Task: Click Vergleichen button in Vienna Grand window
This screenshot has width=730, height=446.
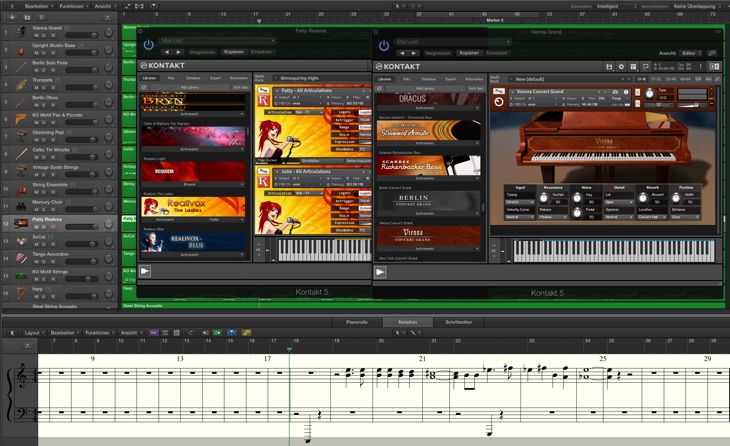Action: [438, 53]
